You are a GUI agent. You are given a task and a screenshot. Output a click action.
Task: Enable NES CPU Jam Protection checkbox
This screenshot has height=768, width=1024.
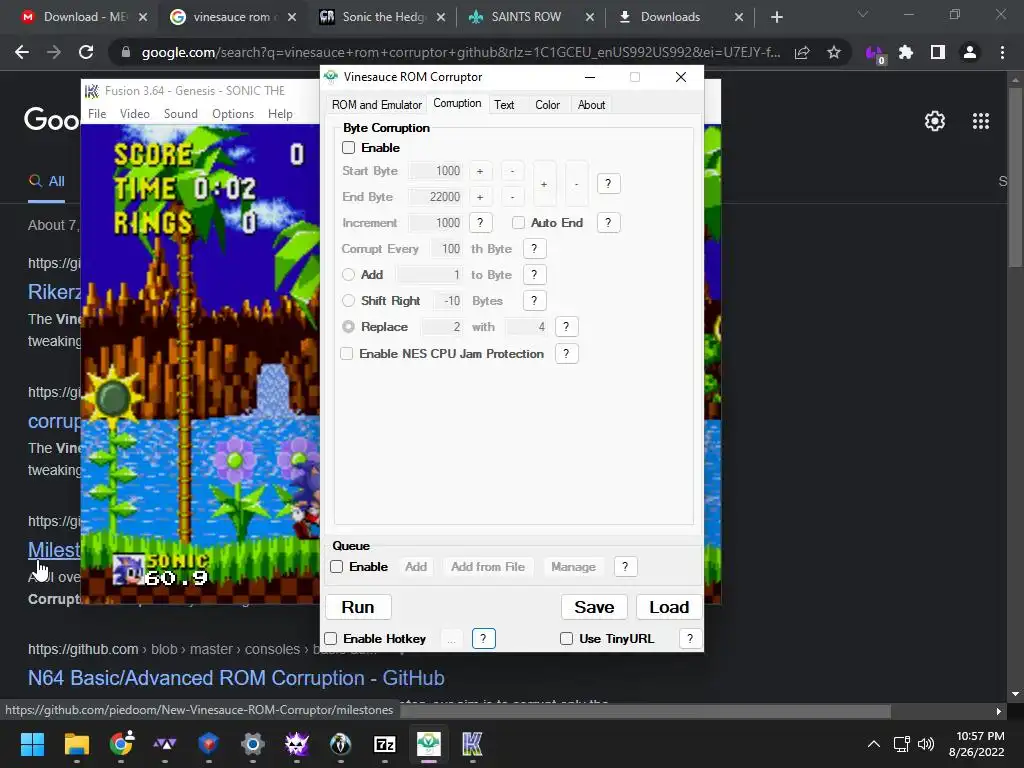pyautogui.click(x=347, y=353)
